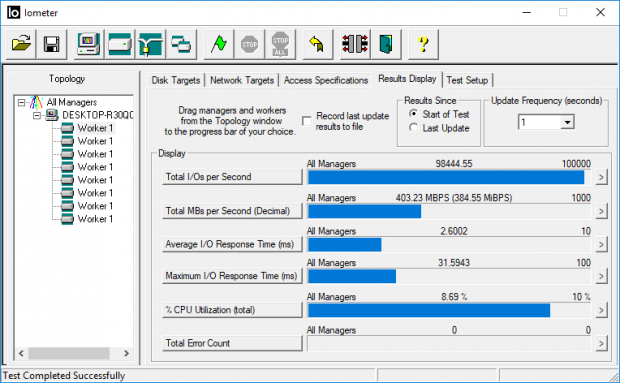The height and width of the screenshot is (383, 620).
Task: Reset workers yellow arrow icon
Action: pyautogui.click(x=318, y=44)
